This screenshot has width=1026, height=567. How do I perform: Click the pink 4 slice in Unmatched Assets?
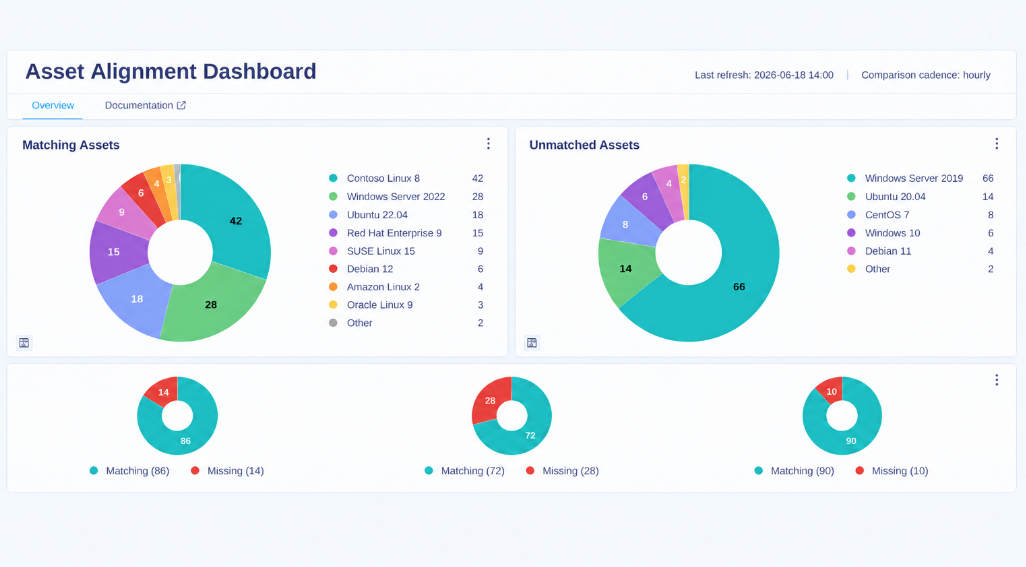668,184
